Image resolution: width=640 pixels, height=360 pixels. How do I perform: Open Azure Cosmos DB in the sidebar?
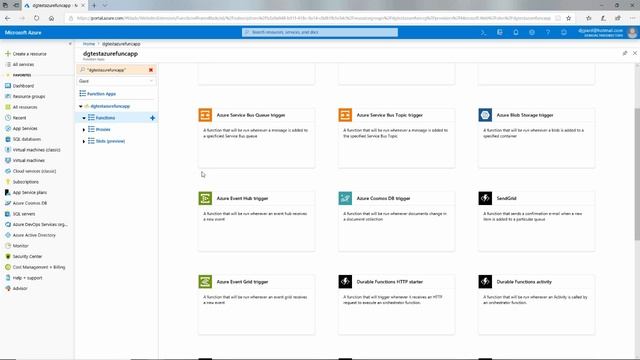click(29, 203)
